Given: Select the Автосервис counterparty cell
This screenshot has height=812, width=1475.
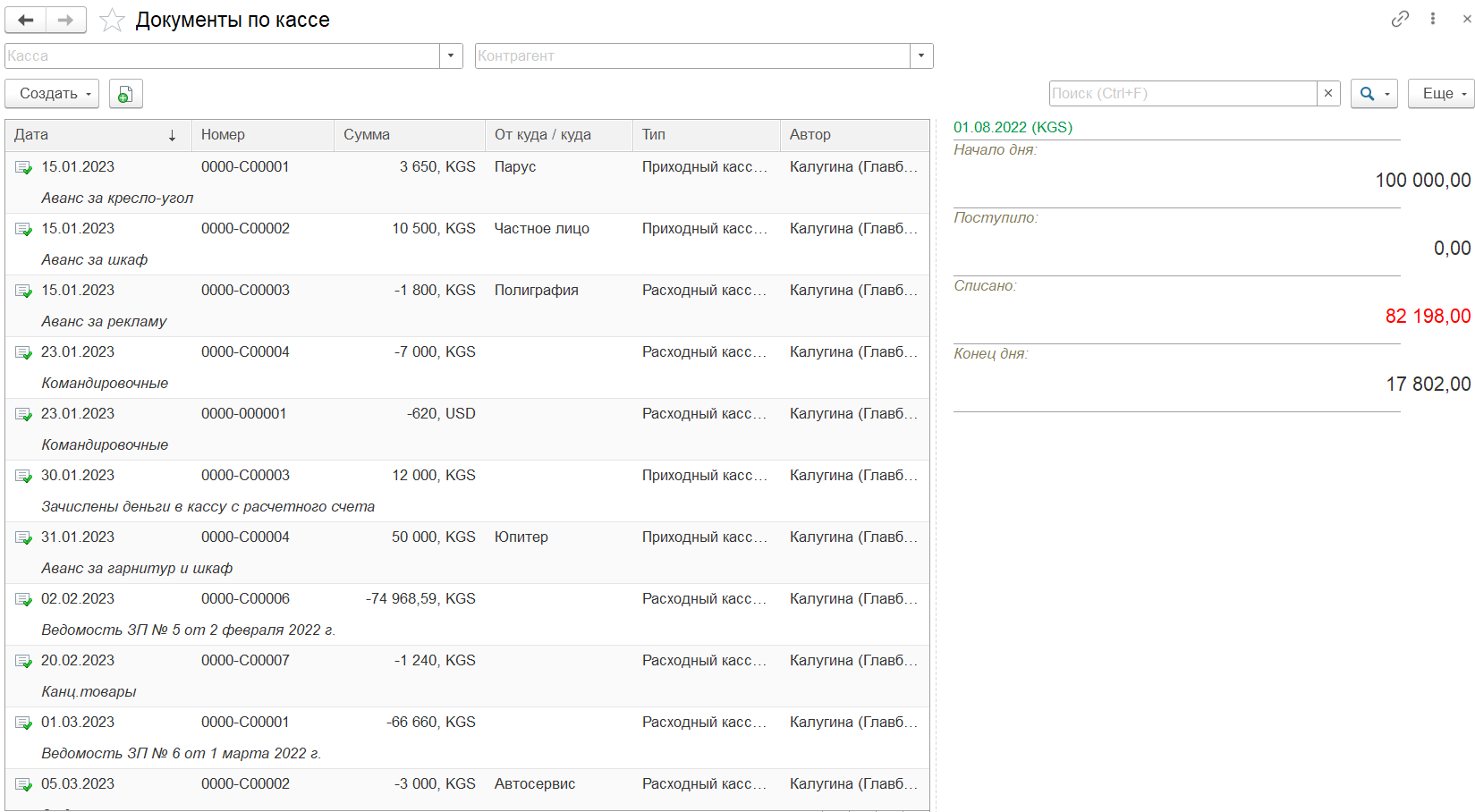Looking at the screenshot, I should click(535, 784).
